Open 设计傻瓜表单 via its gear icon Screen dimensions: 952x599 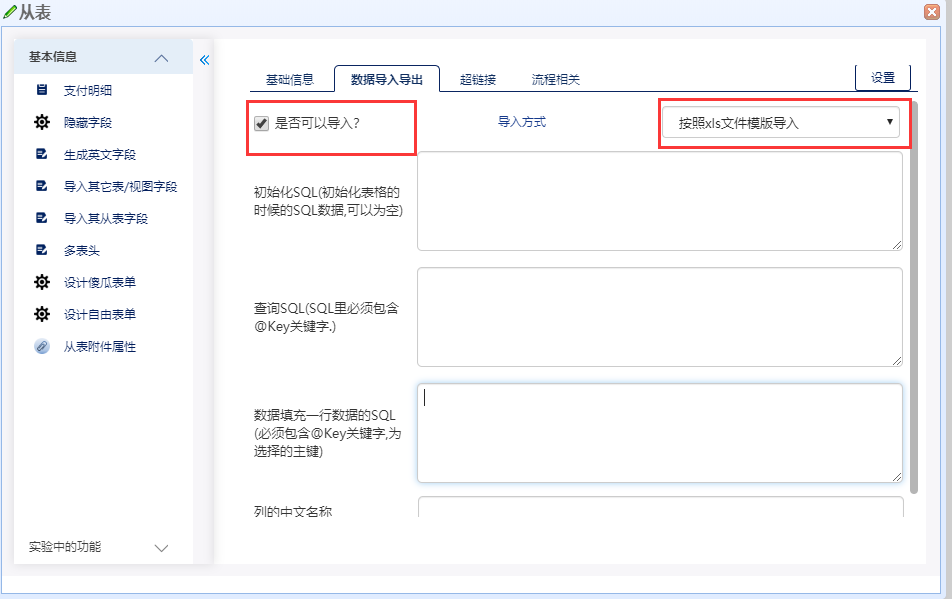[40, 281]
